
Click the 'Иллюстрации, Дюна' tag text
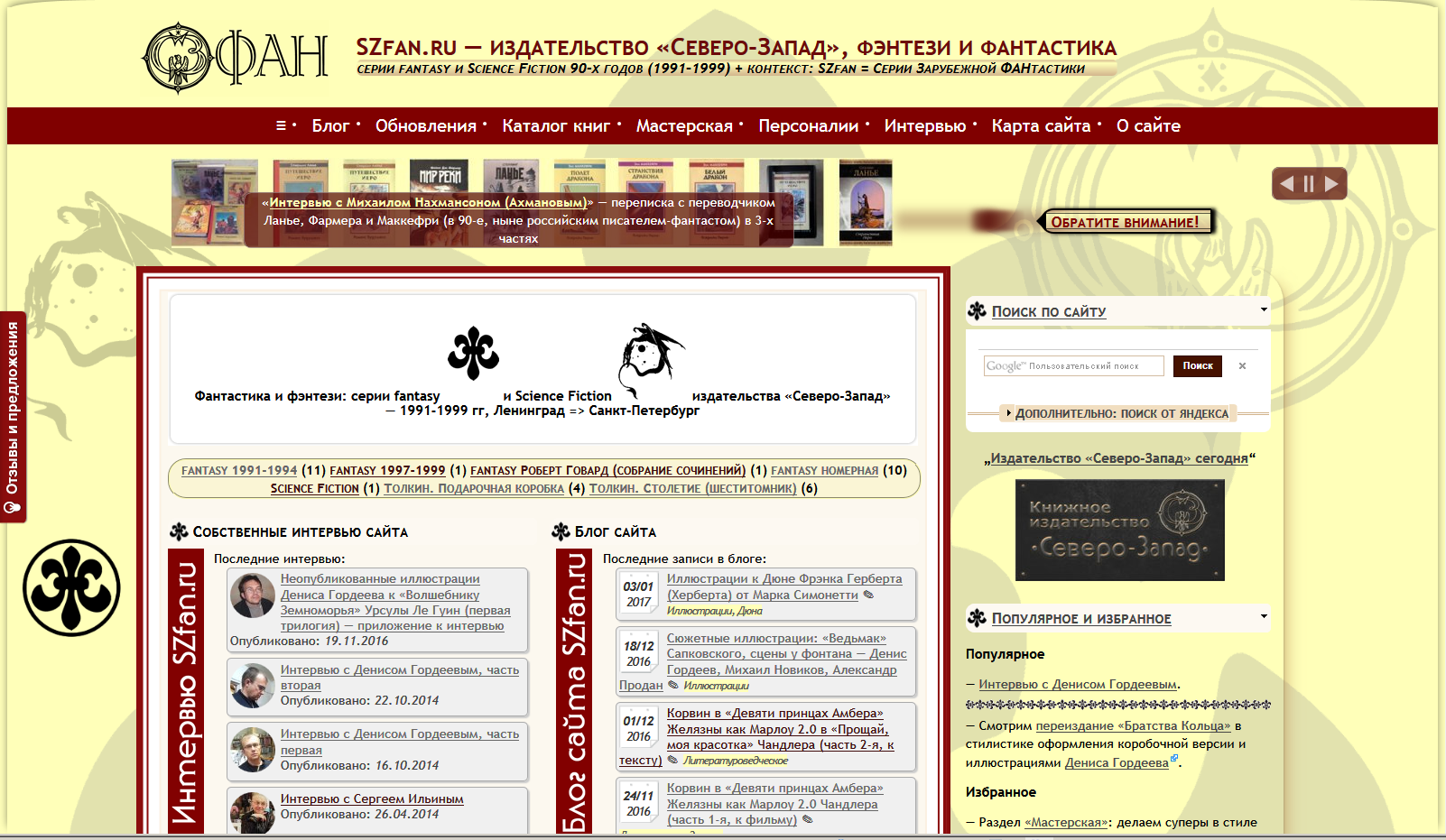(715, 611)
